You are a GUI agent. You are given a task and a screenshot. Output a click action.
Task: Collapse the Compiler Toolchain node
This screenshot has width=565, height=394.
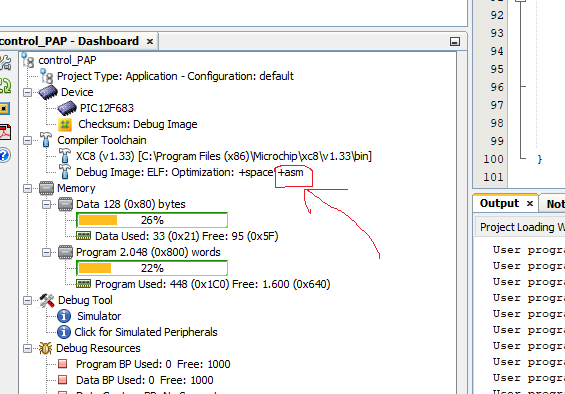27,141
